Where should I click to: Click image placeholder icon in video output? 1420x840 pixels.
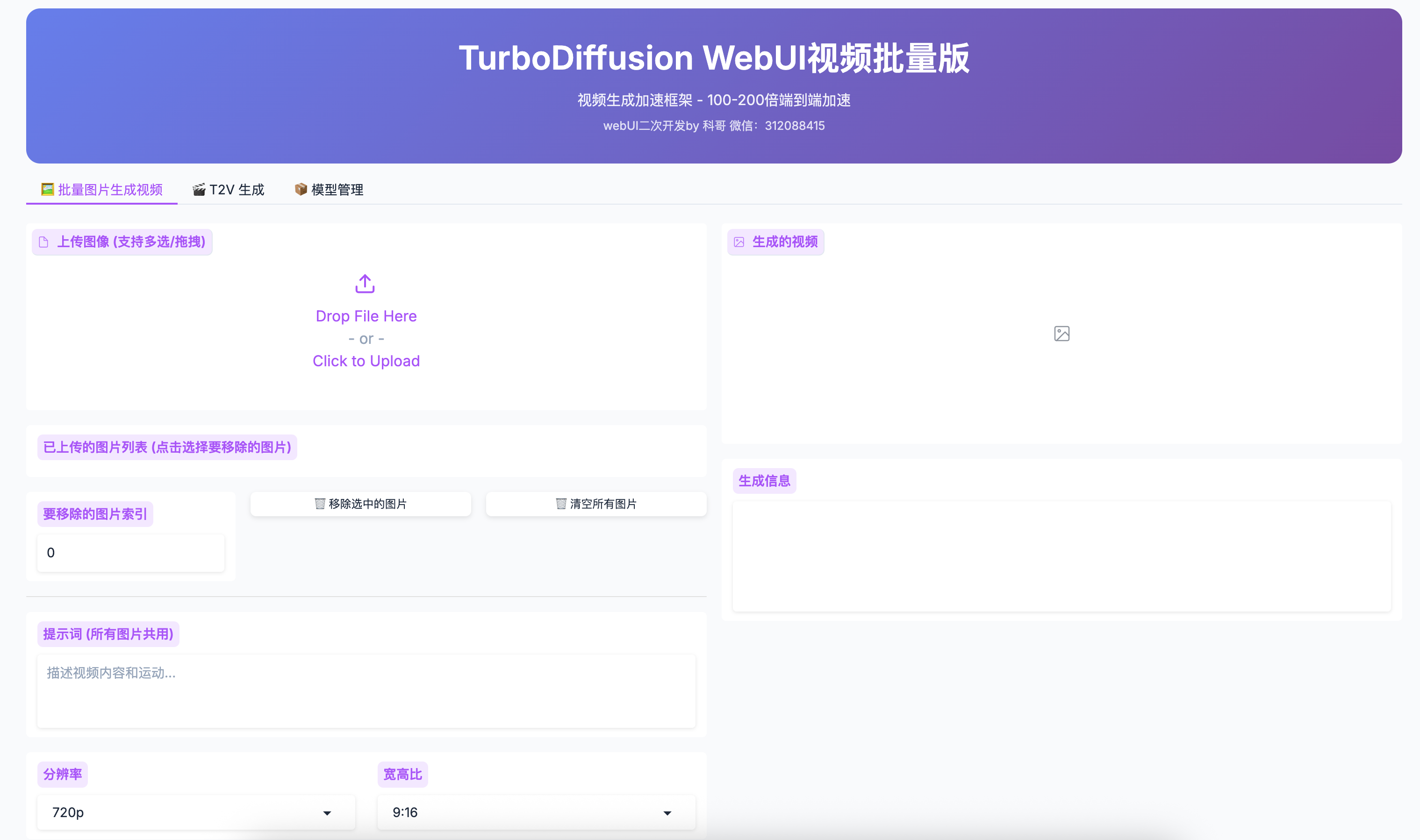point(1061,334)
